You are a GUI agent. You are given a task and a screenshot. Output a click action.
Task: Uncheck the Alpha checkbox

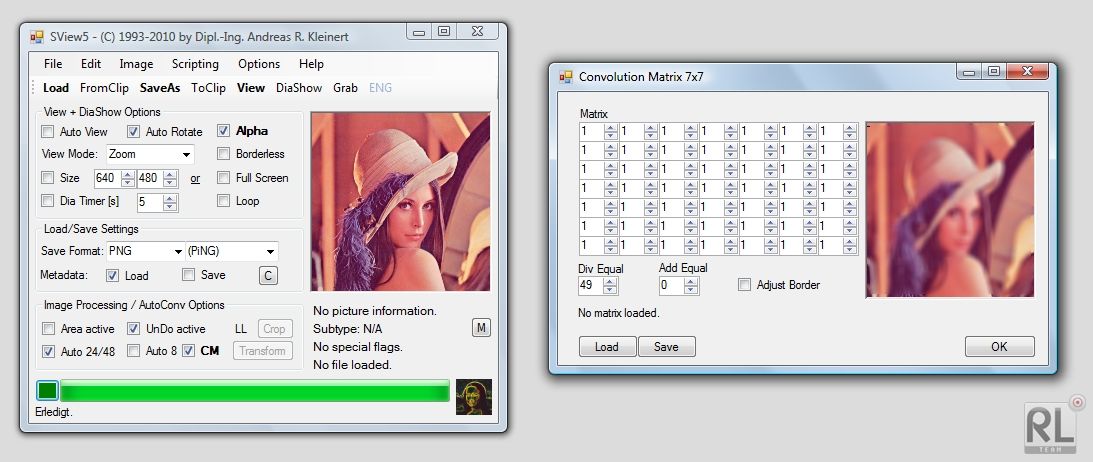click(x=224, y=131)
